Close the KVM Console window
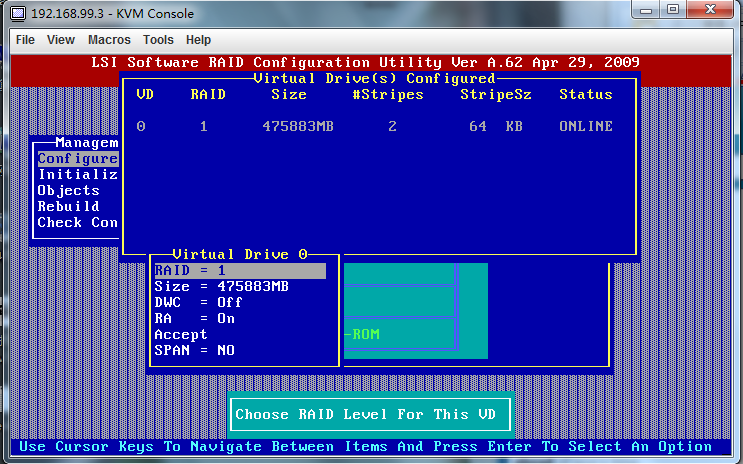This screenshot has height=464, width=743. 710,10
